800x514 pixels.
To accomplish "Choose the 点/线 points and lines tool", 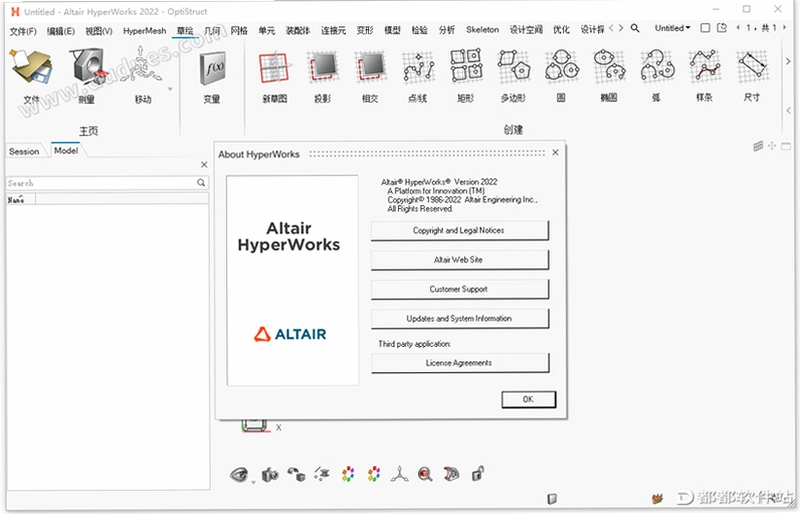I will (418, 76).
